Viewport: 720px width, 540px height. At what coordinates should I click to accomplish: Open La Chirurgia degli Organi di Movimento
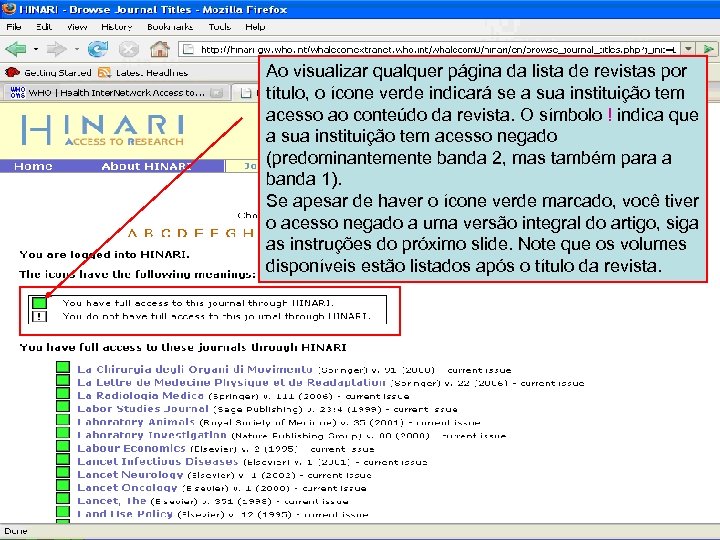tap(195, 370)
